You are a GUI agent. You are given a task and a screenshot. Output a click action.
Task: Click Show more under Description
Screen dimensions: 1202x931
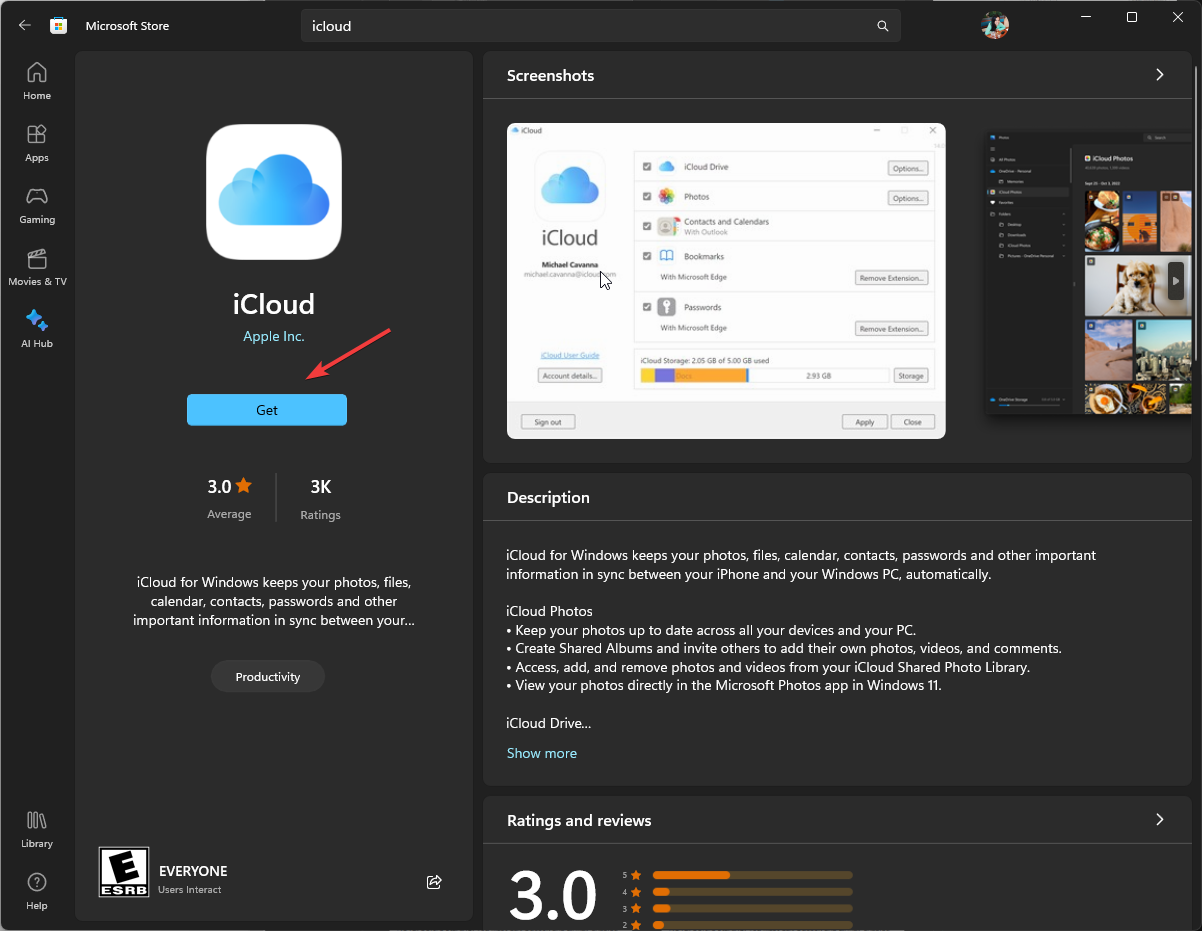coord(542,753)
